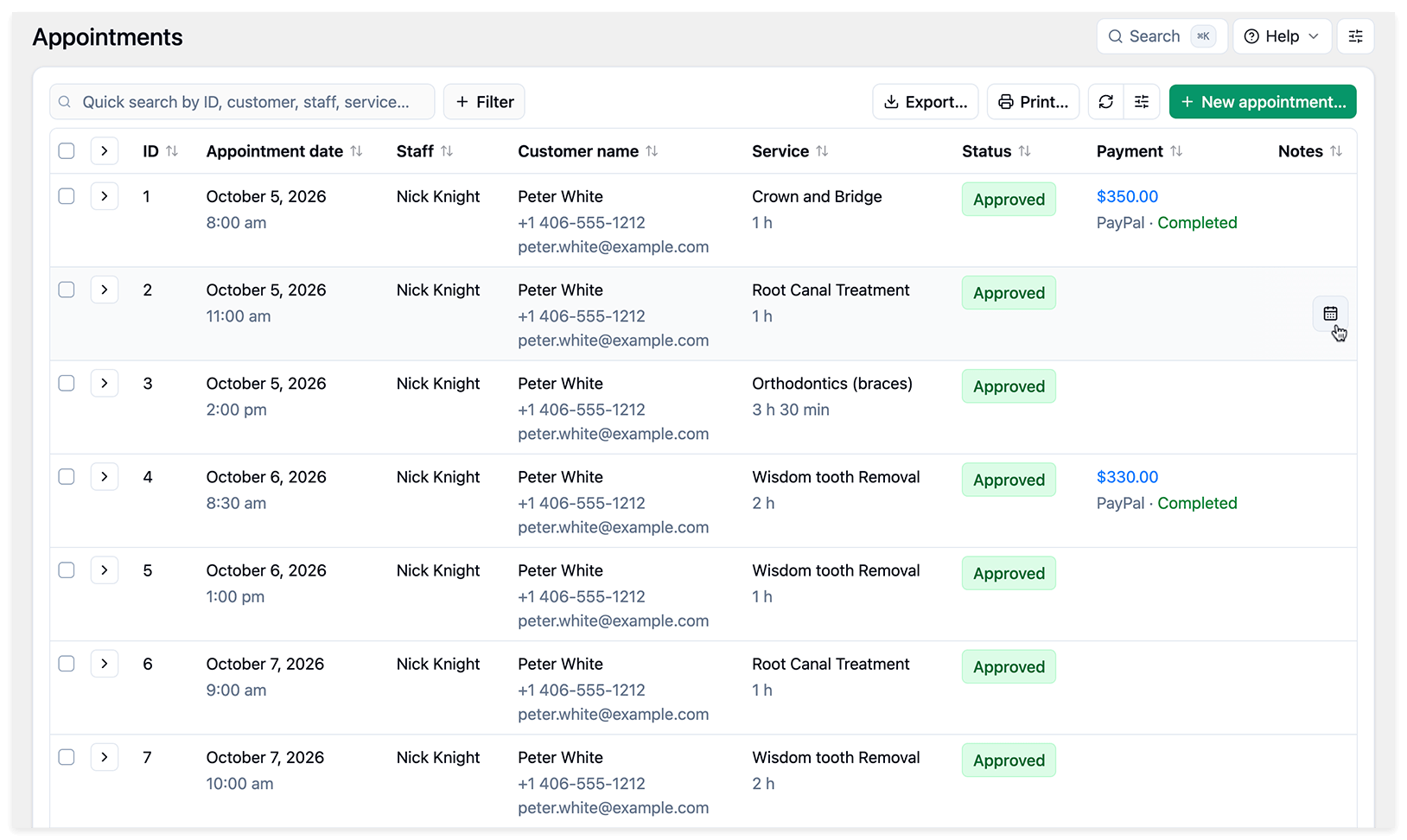1407x840 pixels.
Task: Expand details of appointment ID 1
Action: click(x=105, y=196)
